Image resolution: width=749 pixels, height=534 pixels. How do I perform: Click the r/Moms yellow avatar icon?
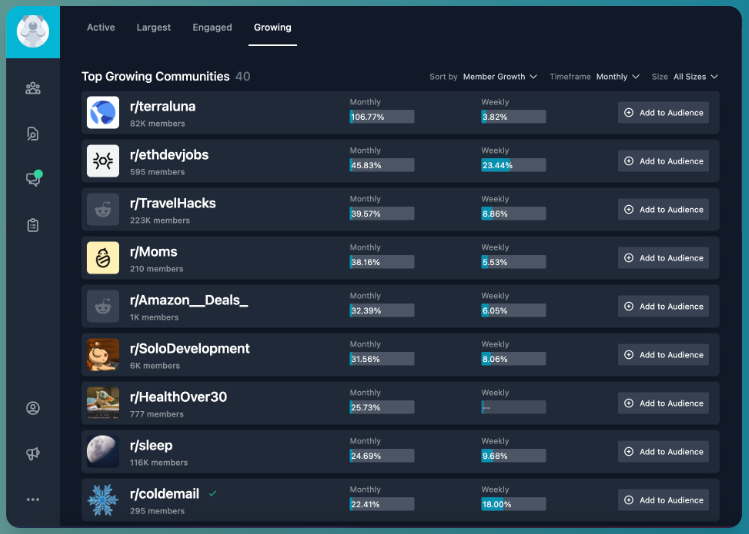click(x=103, y=258)
